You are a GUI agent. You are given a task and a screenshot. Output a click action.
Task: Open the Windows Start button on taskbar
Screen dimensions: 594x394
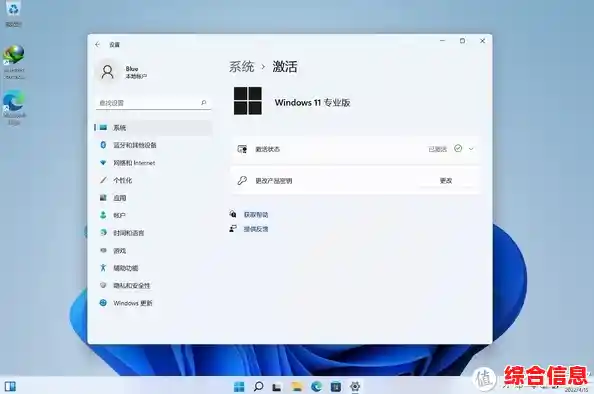239,386
